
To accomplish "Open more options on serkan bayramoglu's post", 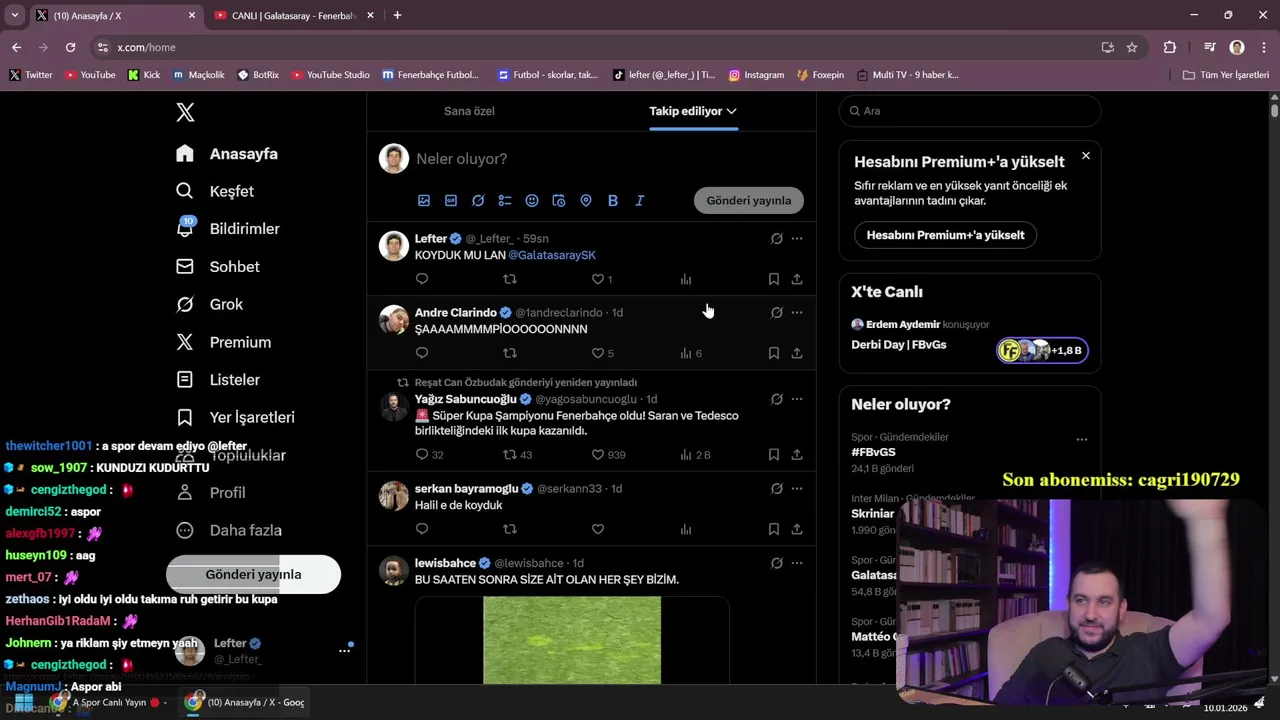I will pyautogui.click(x=797, y=489).
